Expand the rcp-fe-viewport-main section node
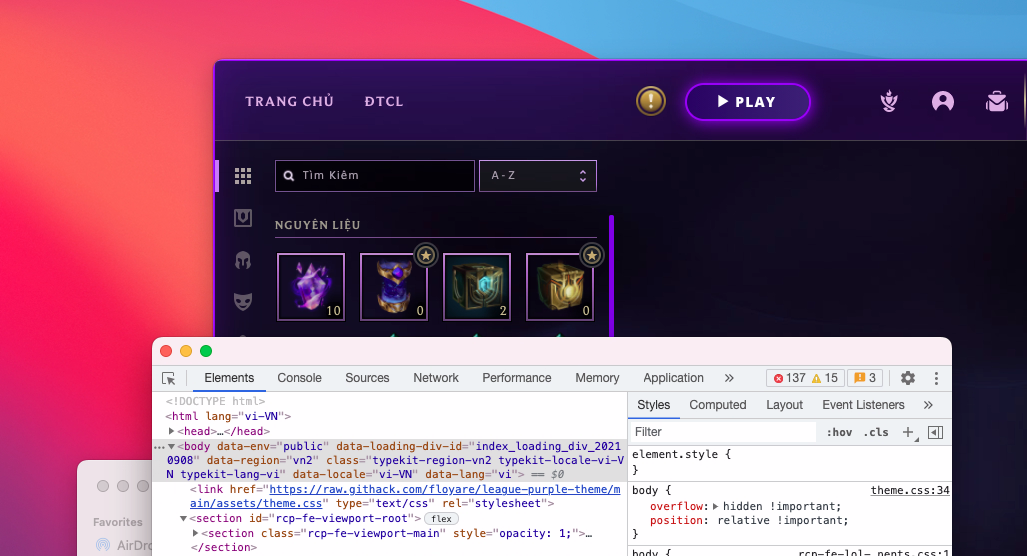This screenshot has height=556, width=1027. click(195, 533)
